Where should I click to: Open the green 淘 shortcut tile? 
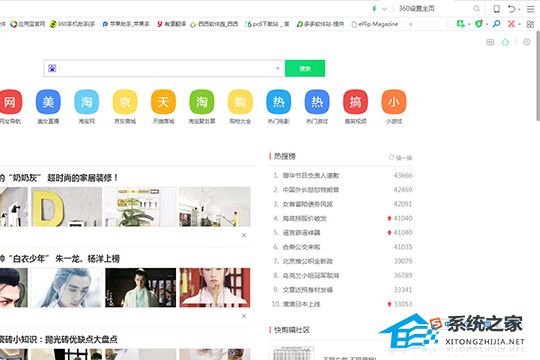(x=202, y=102)
